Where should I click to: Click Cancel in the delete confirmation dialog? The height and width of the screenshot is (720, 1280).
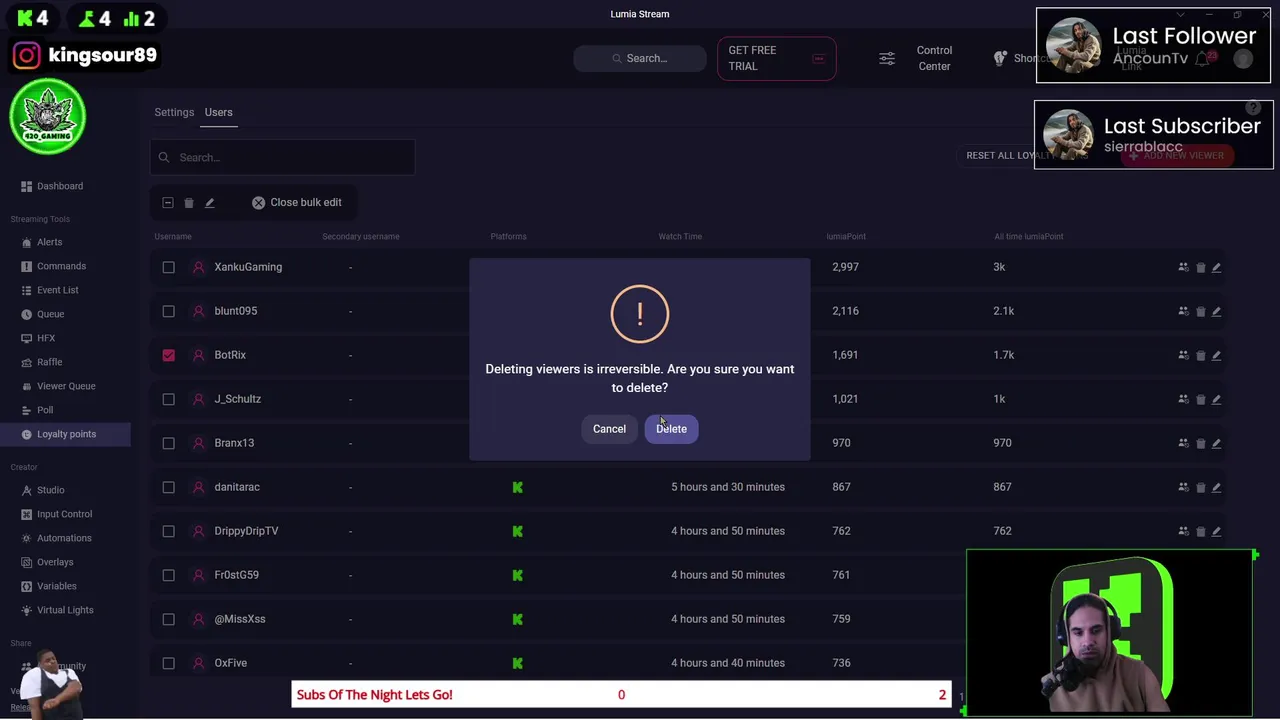point(609,429)
